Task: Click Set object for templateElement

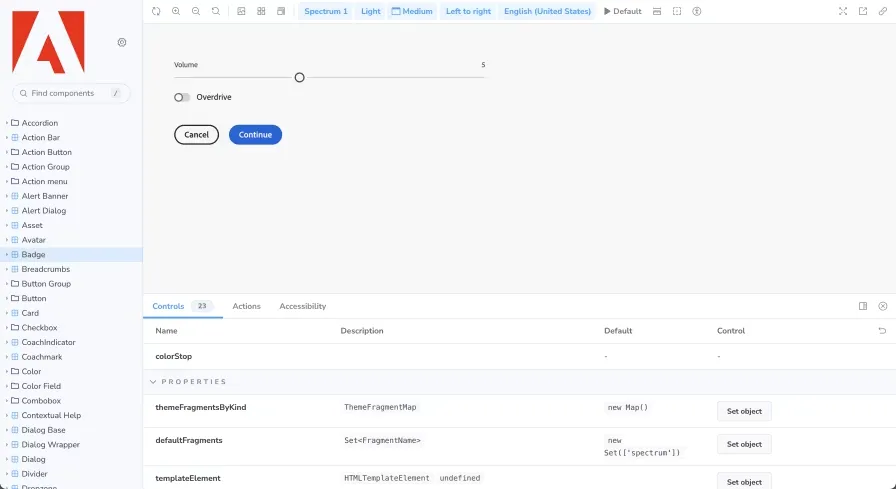Action: pyautogui.click(x=744, y=482)
